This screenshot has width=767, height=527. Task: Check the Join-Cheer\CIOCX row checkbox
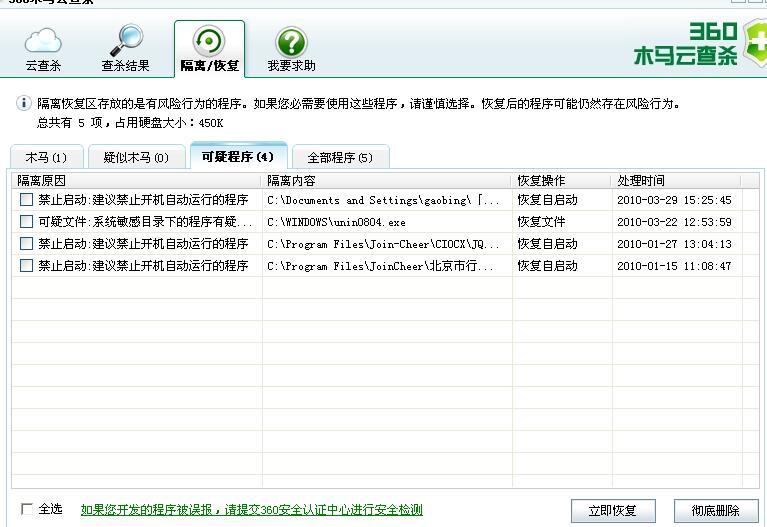26,243
